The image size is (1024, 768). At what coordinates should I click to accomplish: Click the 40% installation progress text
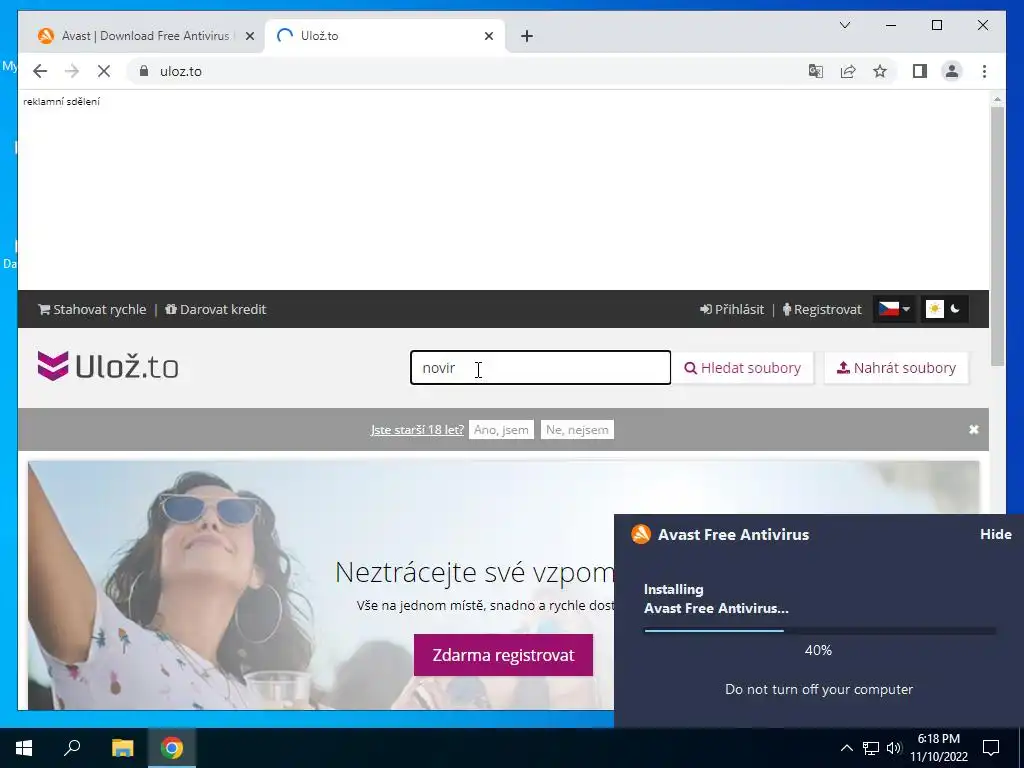click(x=818, y=650)
